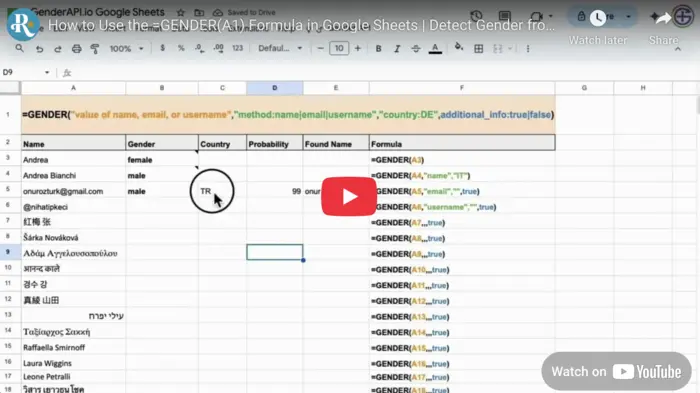Select column D header
700x393 pixels.
(x=275, y=88)
